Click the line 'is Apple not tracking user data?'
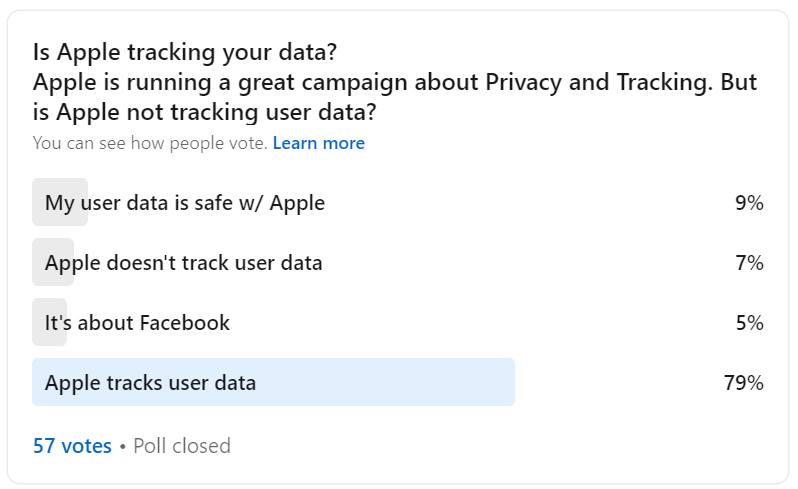Screen dimensions: 798x489 (x=205, y=112)
